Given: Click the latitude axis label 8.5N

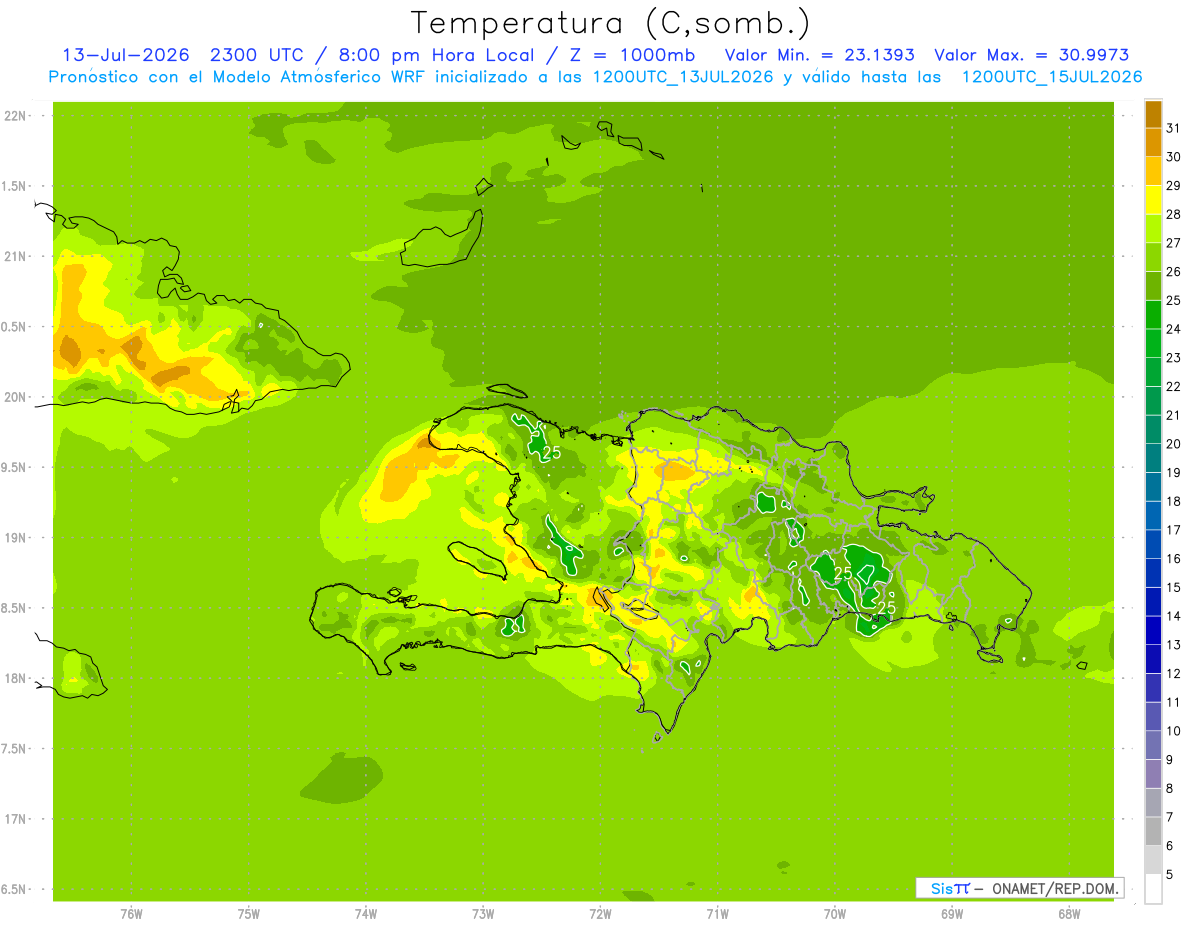Looking at the screenshot, I should tap(15, 608).
